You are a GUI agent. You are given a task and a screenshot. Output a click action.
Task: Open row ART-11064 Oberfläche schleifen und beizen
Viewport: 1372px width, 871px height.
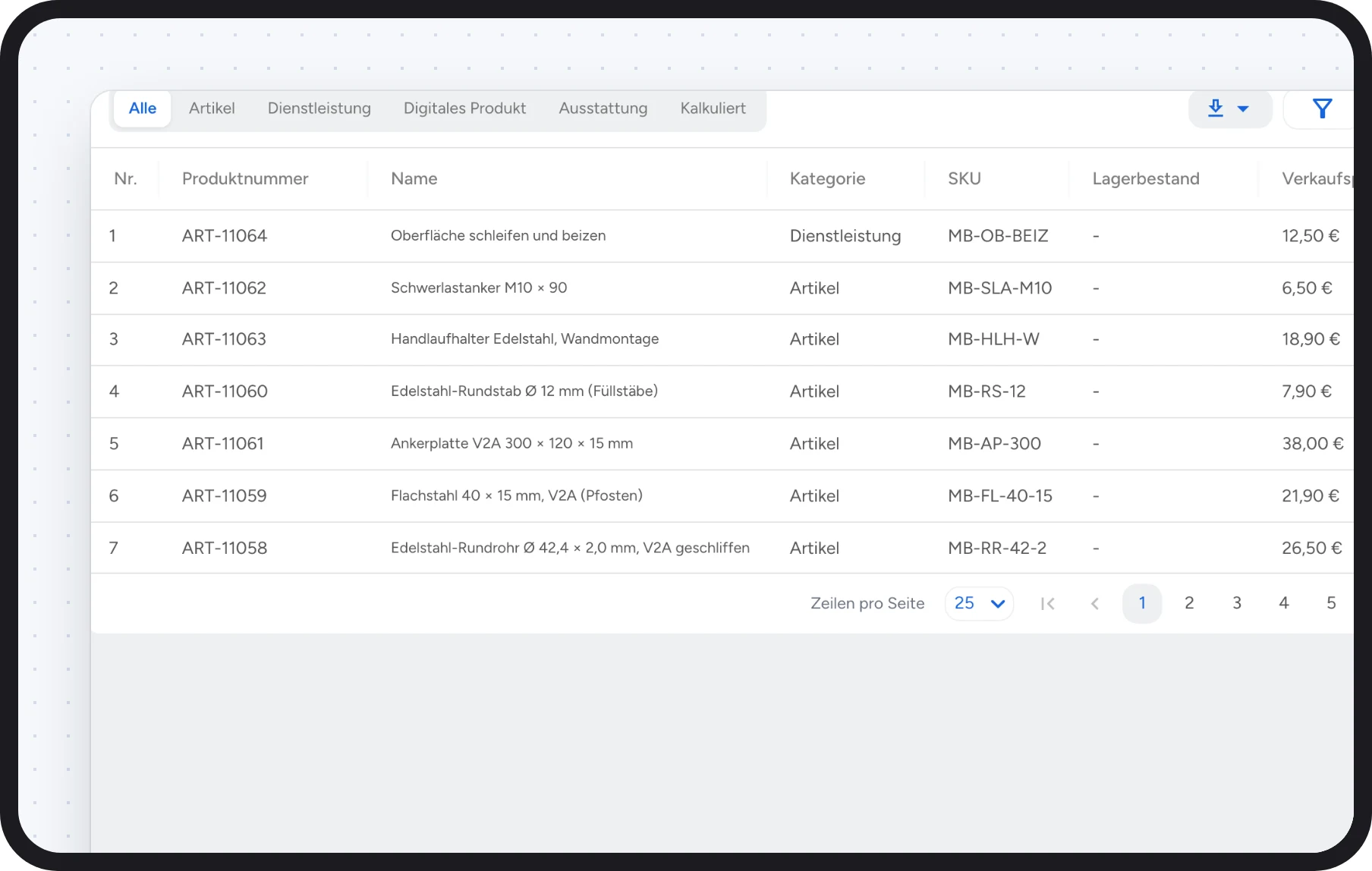(722, 236)
